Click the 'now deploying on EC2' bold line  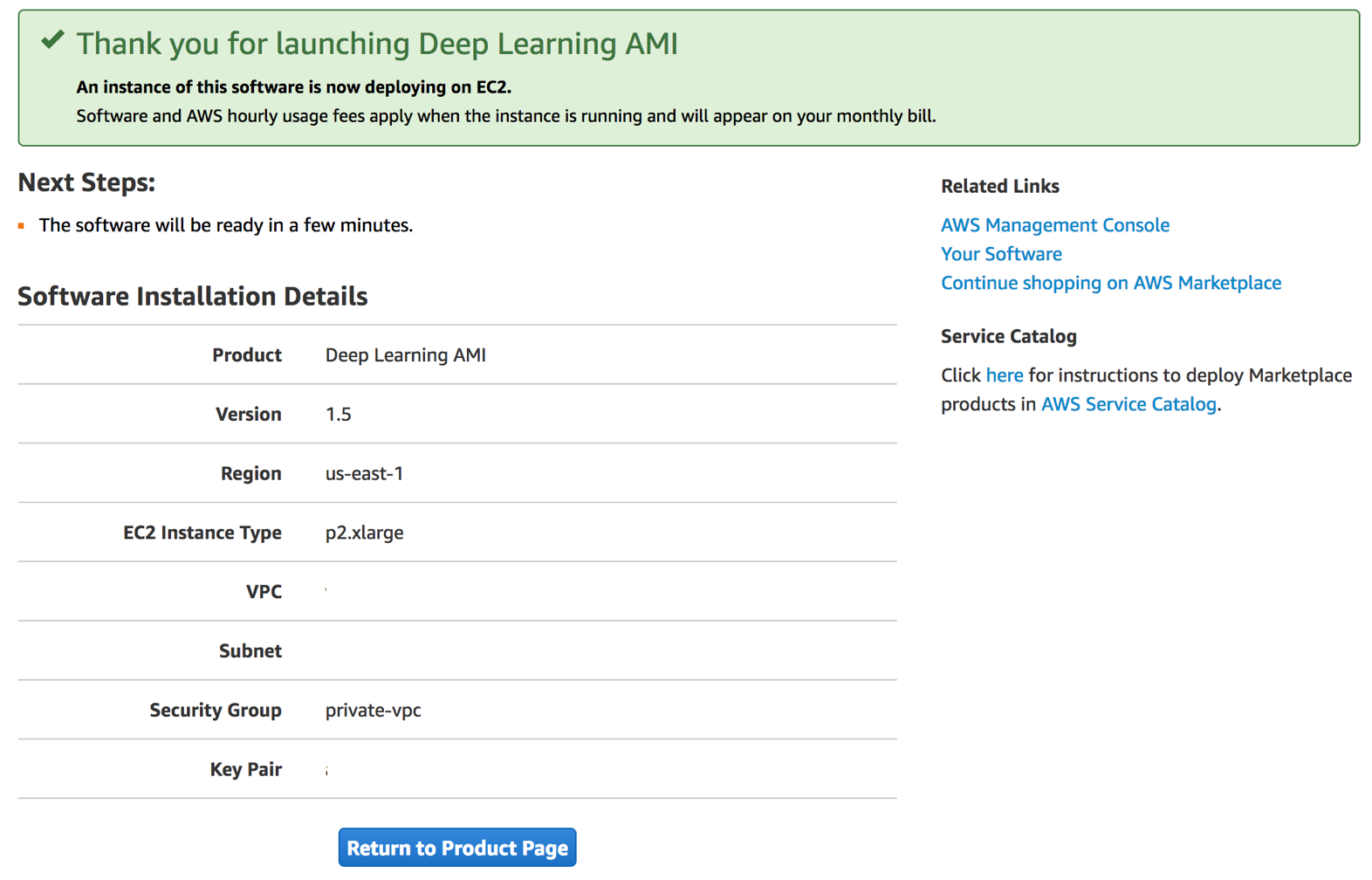(x=294, y=87)
